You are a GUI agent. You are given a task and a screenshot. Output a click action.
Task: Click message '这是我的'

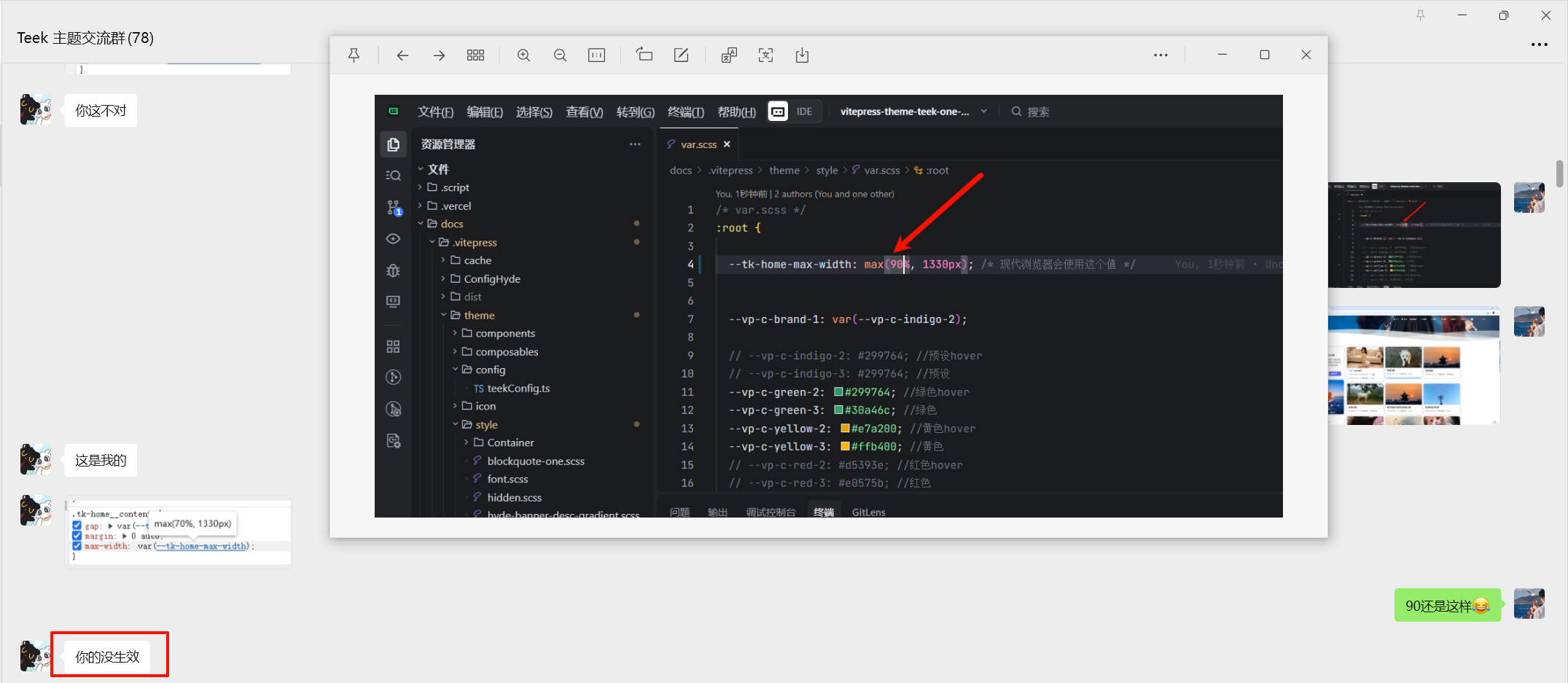click(x=101, y=461)
